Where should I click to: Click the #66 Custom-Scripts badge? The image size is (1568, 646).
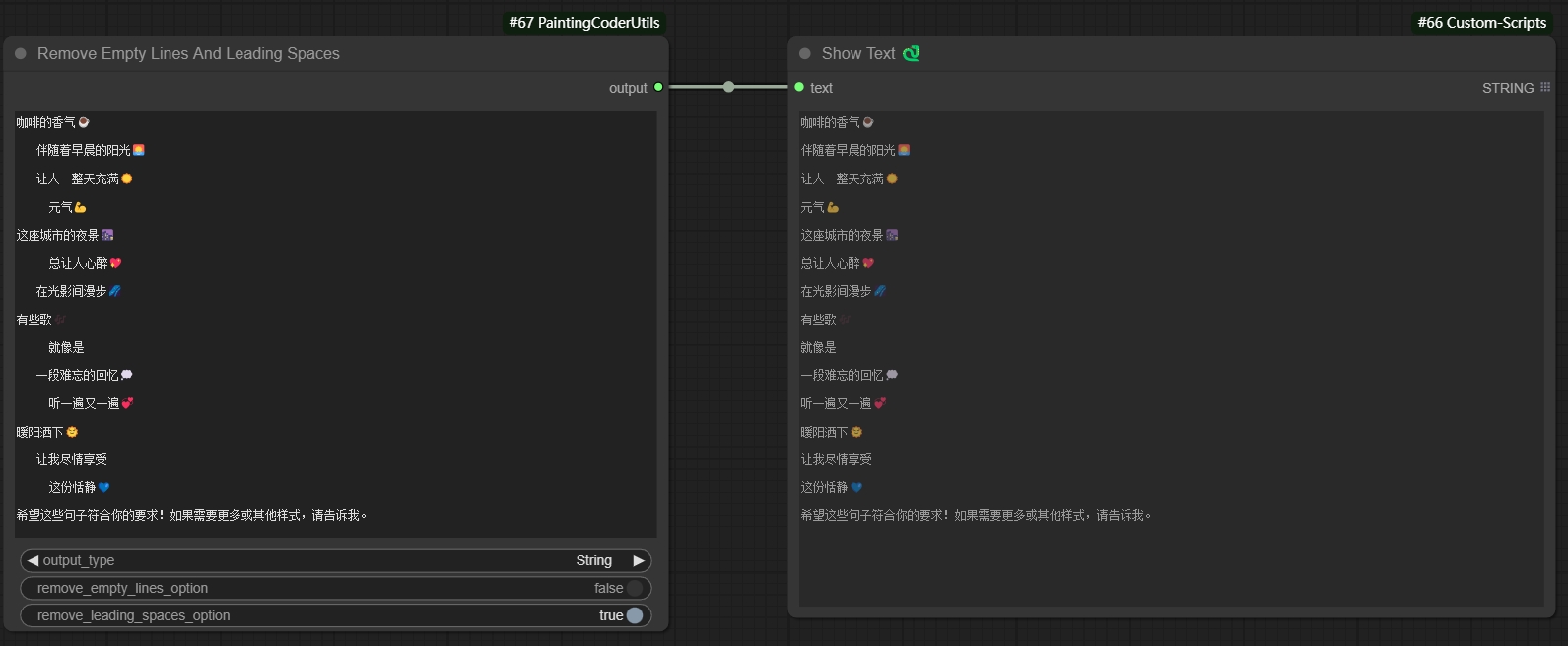1481,22
